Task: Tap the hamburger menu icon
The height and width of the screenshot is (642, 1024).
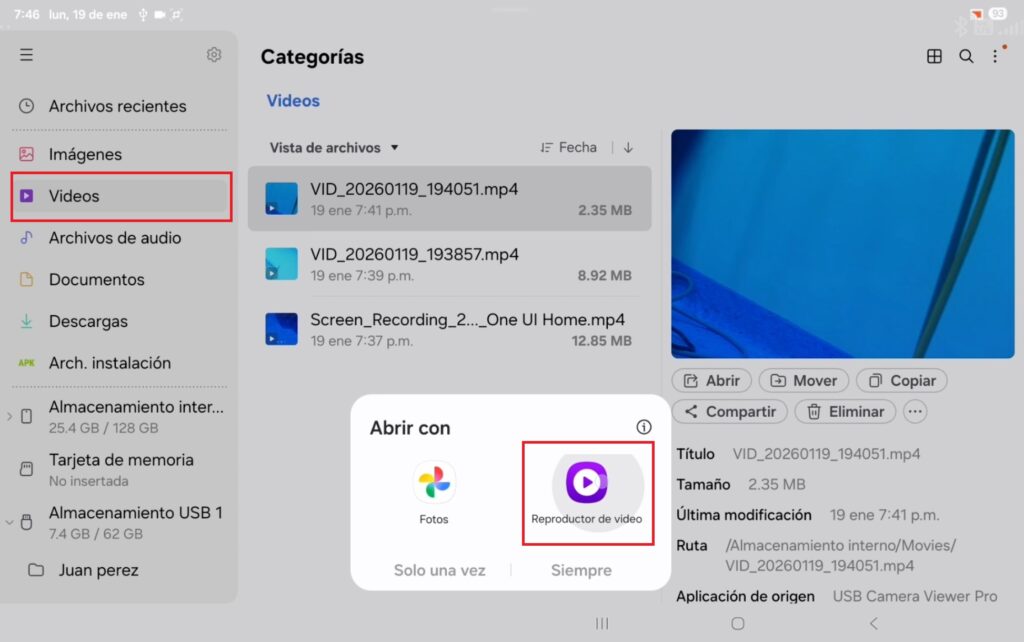Action: tap(26, 55)
